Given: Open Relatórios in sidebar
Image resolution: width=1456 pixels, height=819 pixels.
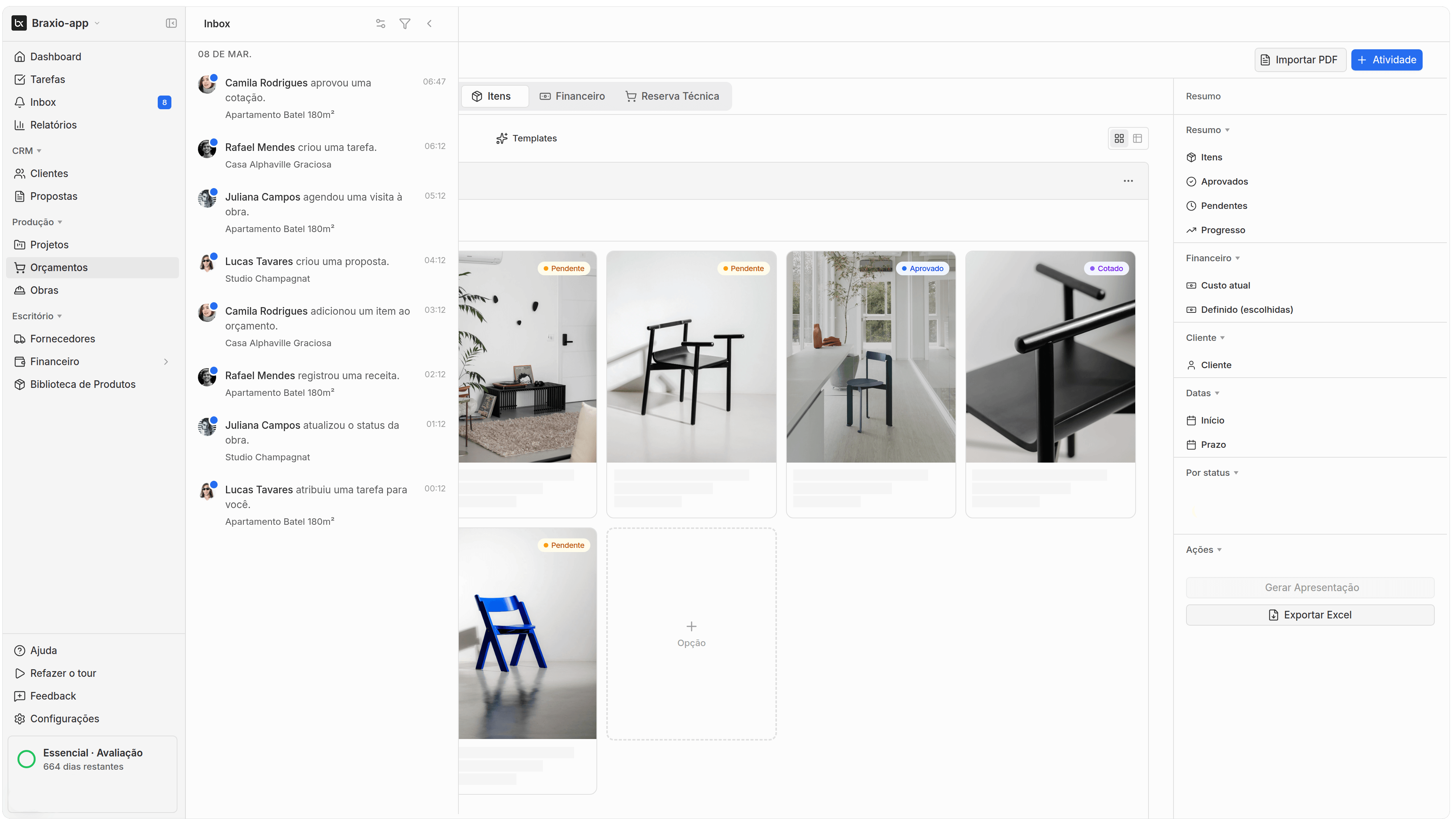Looking at the screenshot, I should (x=93, y=125).
